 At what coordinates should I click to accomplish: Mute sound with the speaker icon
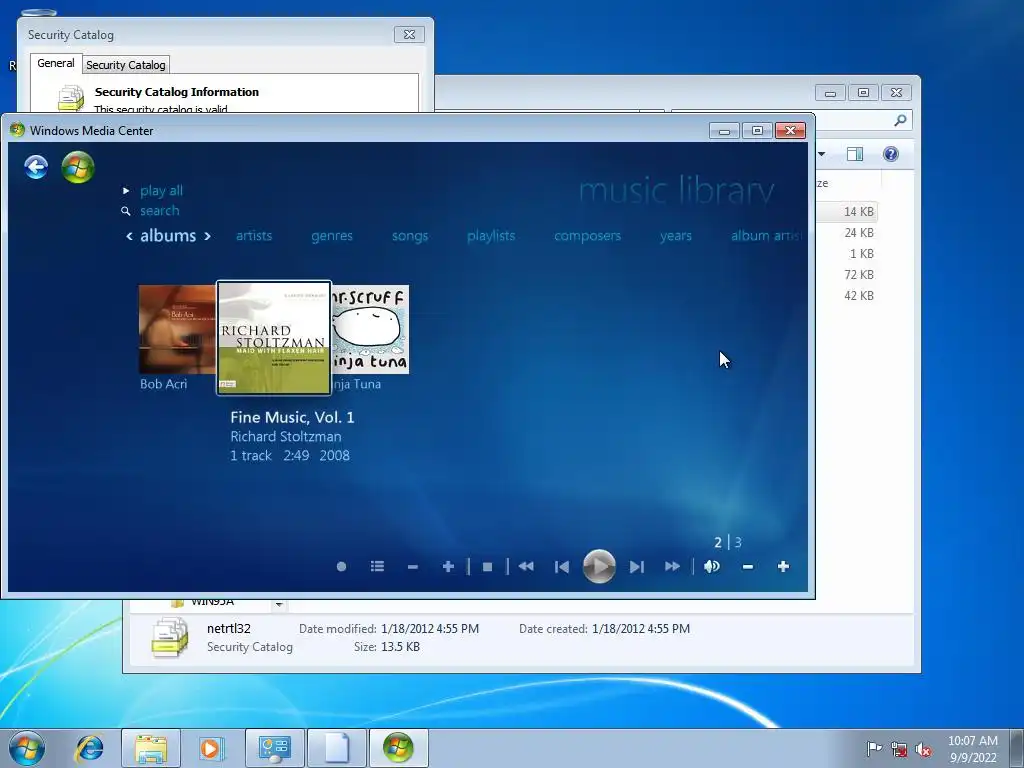712,567
